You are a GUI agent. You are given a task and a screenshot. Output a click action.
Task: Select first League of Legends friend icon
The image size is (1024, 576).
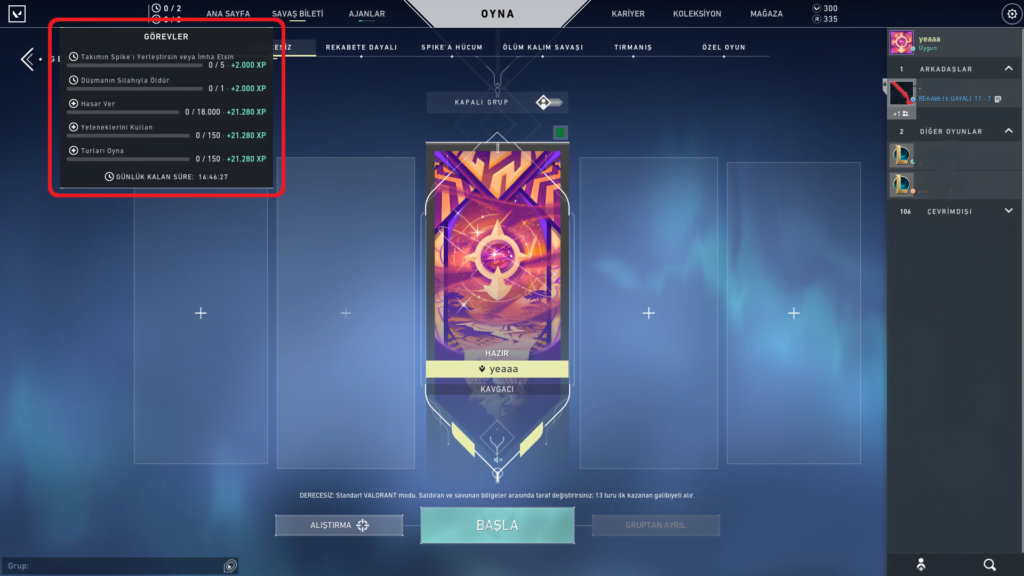click(901, 155)
